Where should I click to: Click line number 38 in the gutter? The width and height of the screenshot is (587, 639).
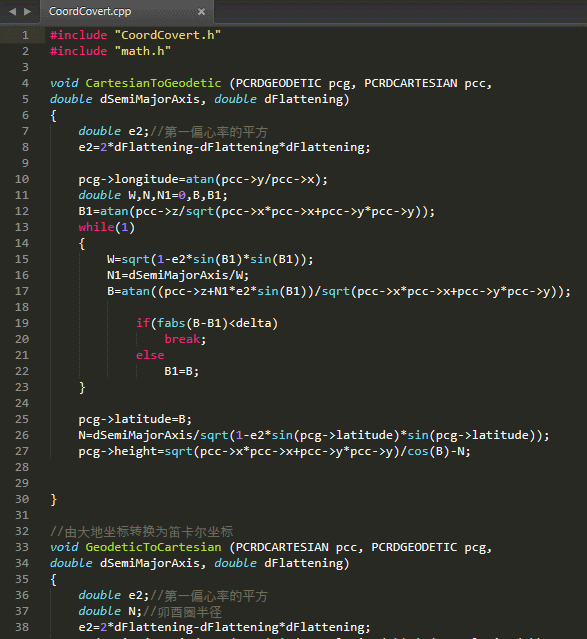pos(22,627)
